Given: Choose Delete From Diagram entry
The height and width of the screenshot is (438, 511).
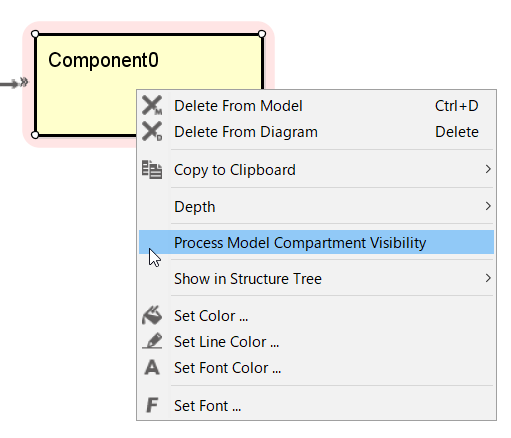Looking at the screenshot, I should tap(316, 132).
